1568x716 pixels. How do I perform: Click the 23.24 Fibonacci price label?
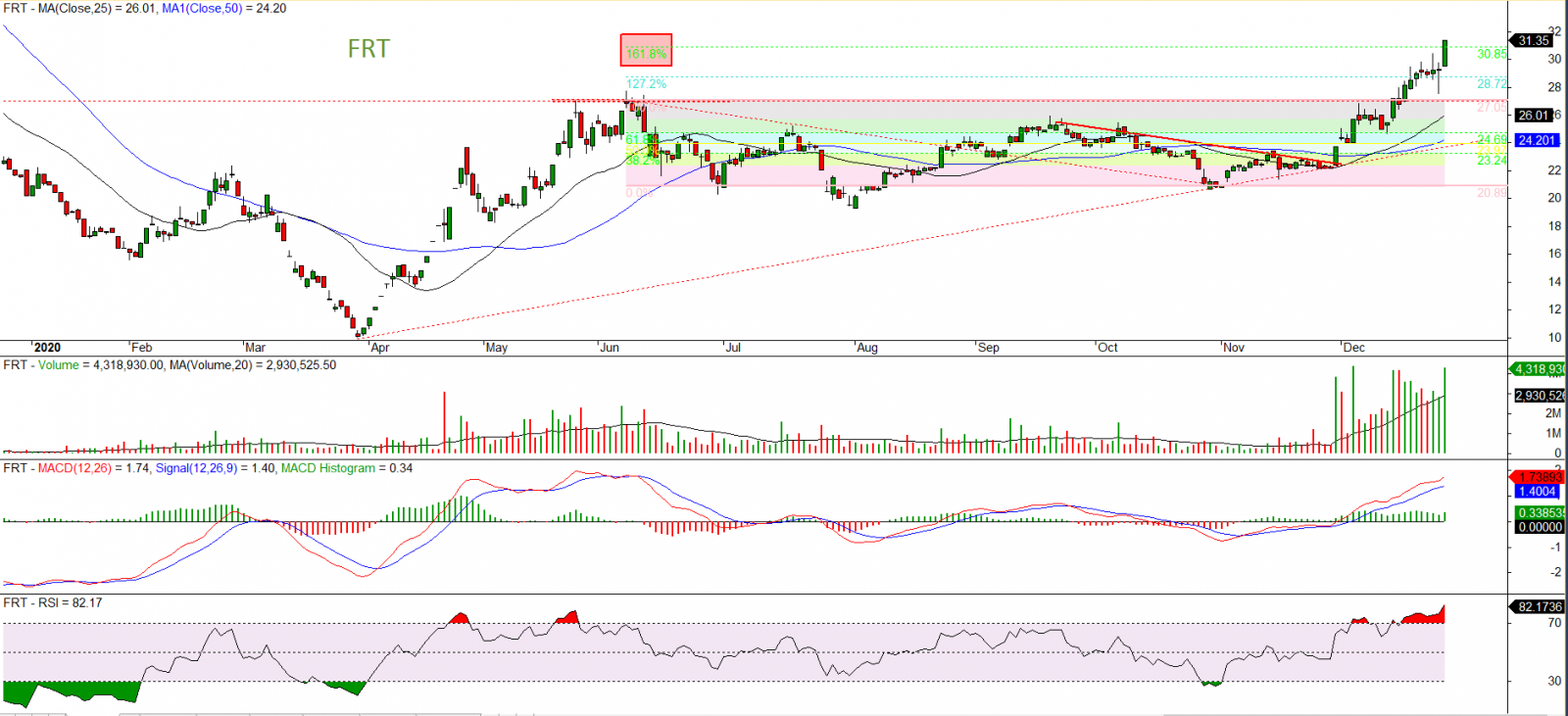tap(1493, 161)
